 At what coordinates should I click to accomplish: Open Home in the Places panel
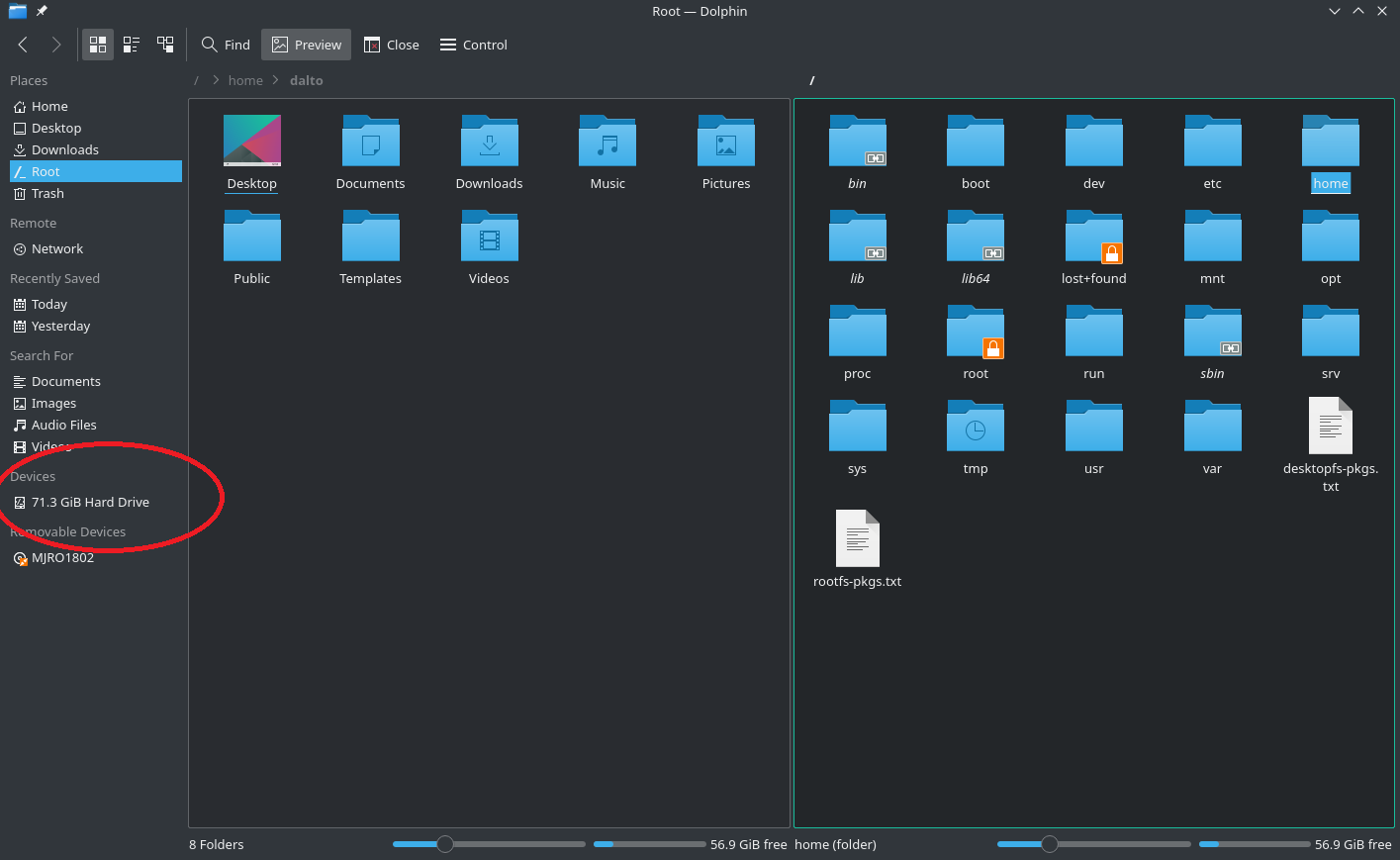[96, 106]
